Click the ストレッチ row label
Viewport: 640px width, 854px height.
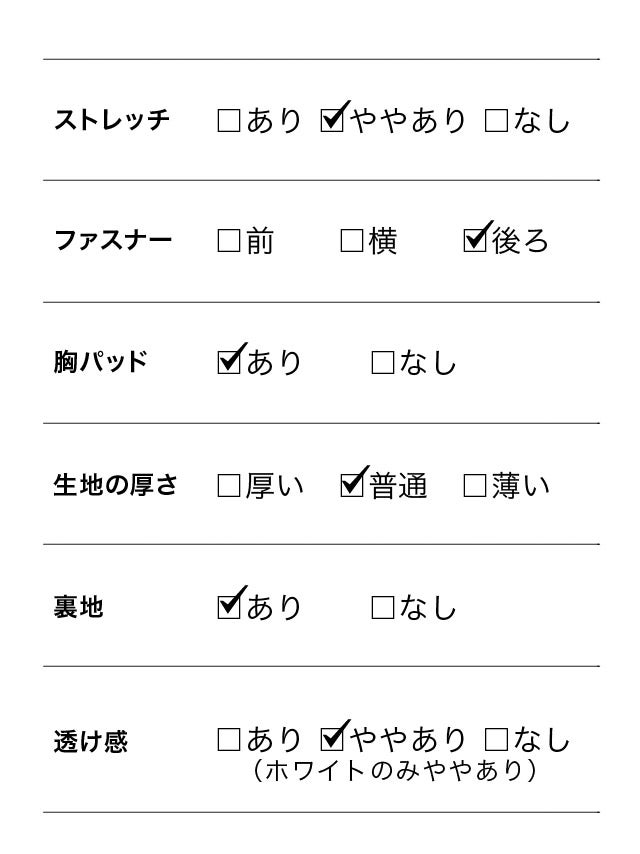coord(112,122)
